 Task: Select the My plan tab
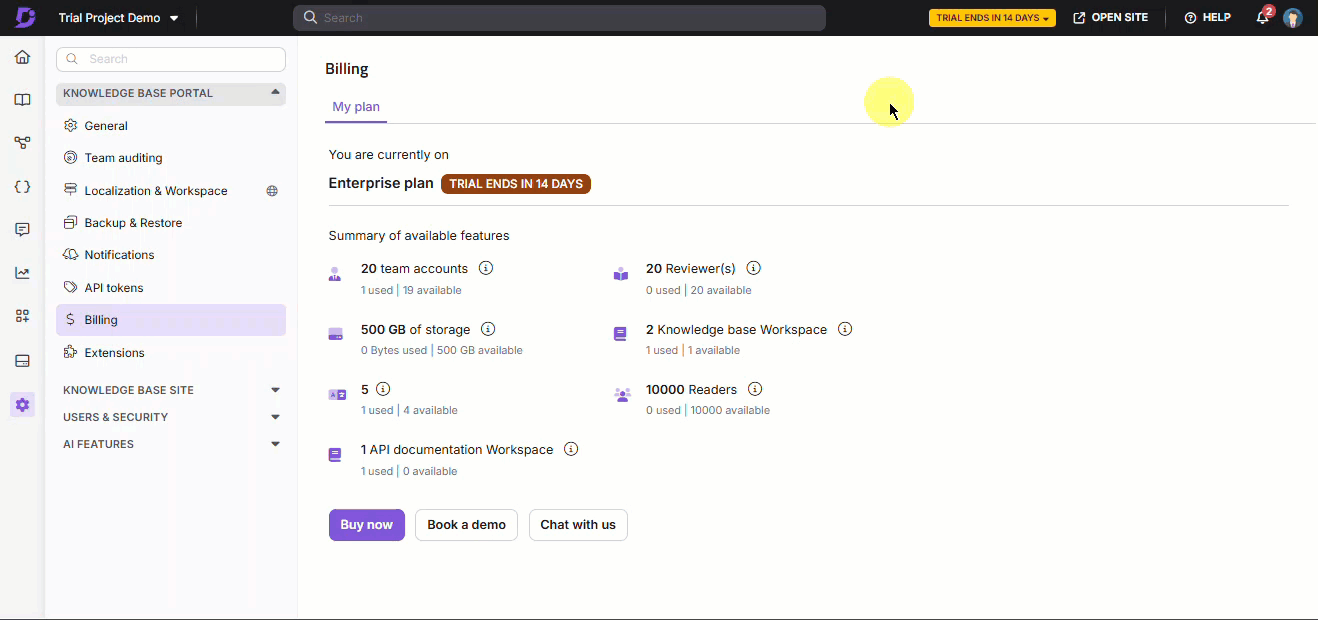(356, 107)
